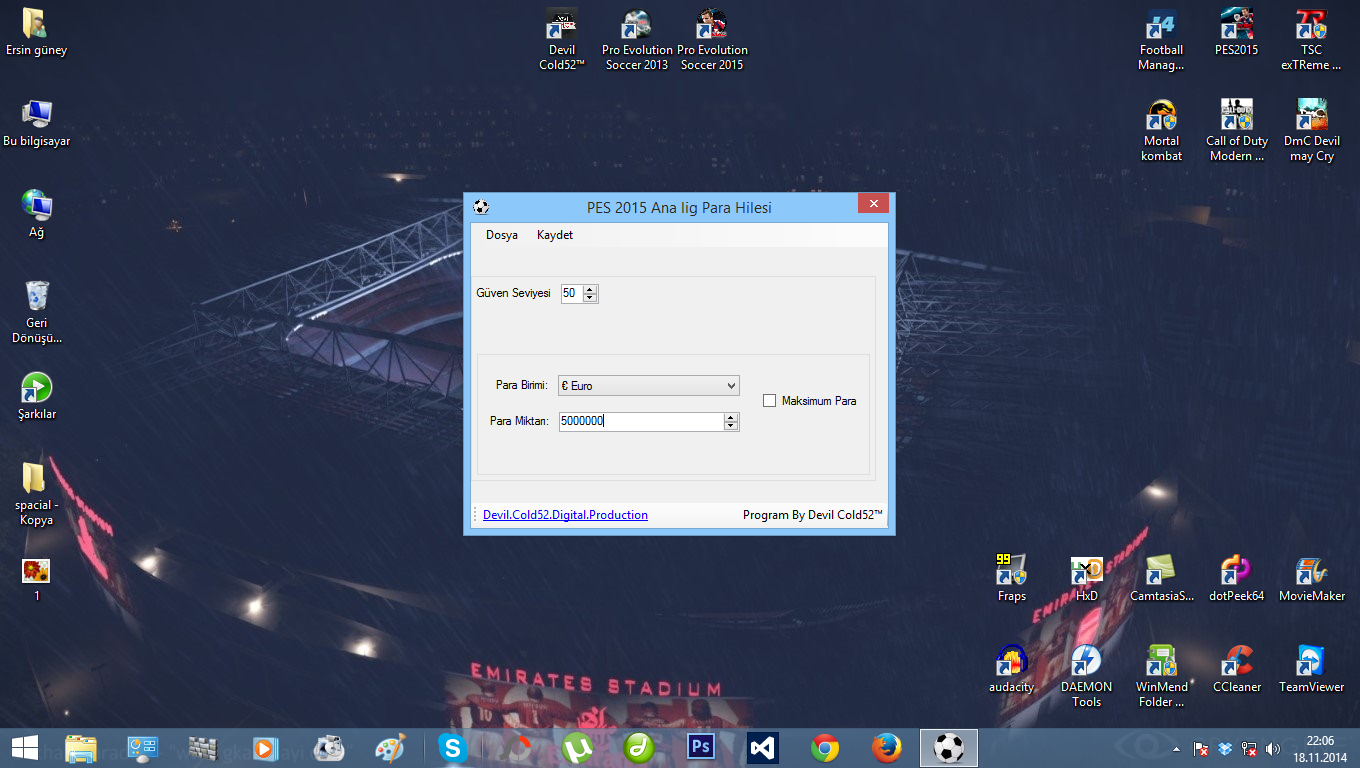
Task: Open Visual Studio from the taskbar
Action: point(763,748)
